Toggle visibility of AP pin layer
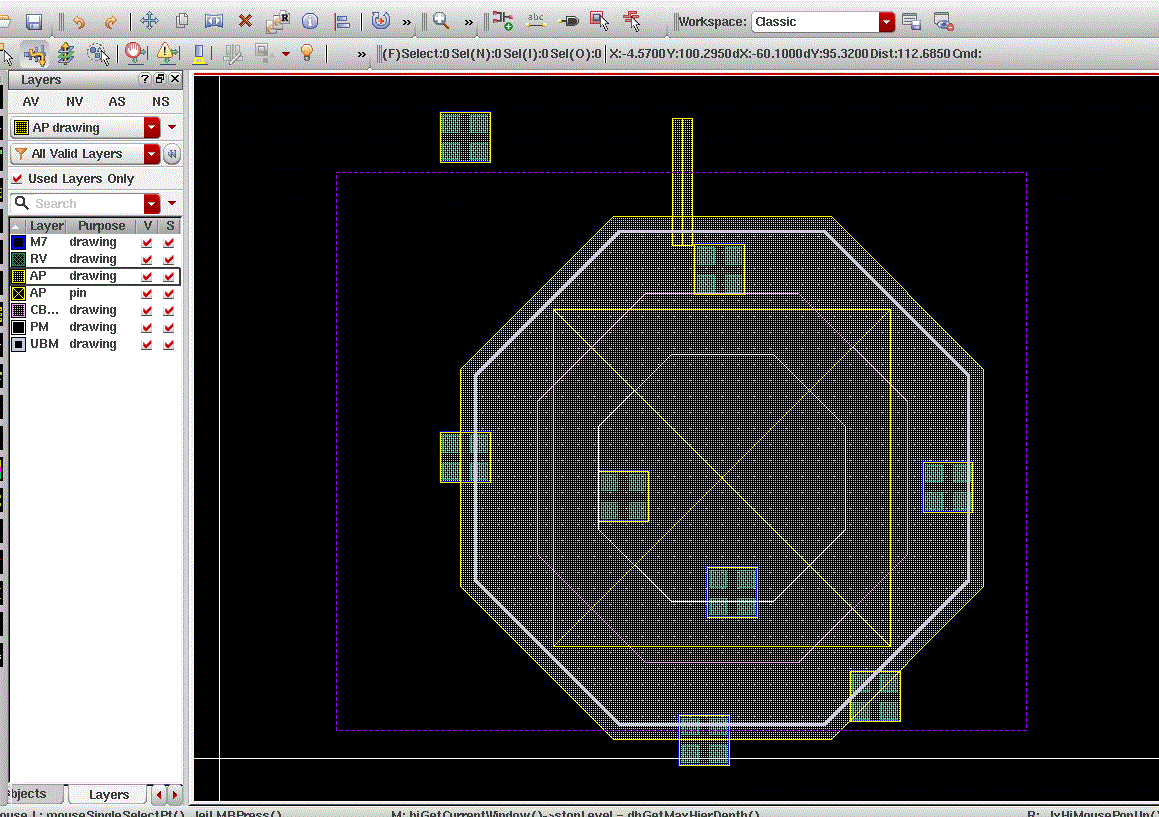Viewport: 1159px width, 817px height. point(147,294)
